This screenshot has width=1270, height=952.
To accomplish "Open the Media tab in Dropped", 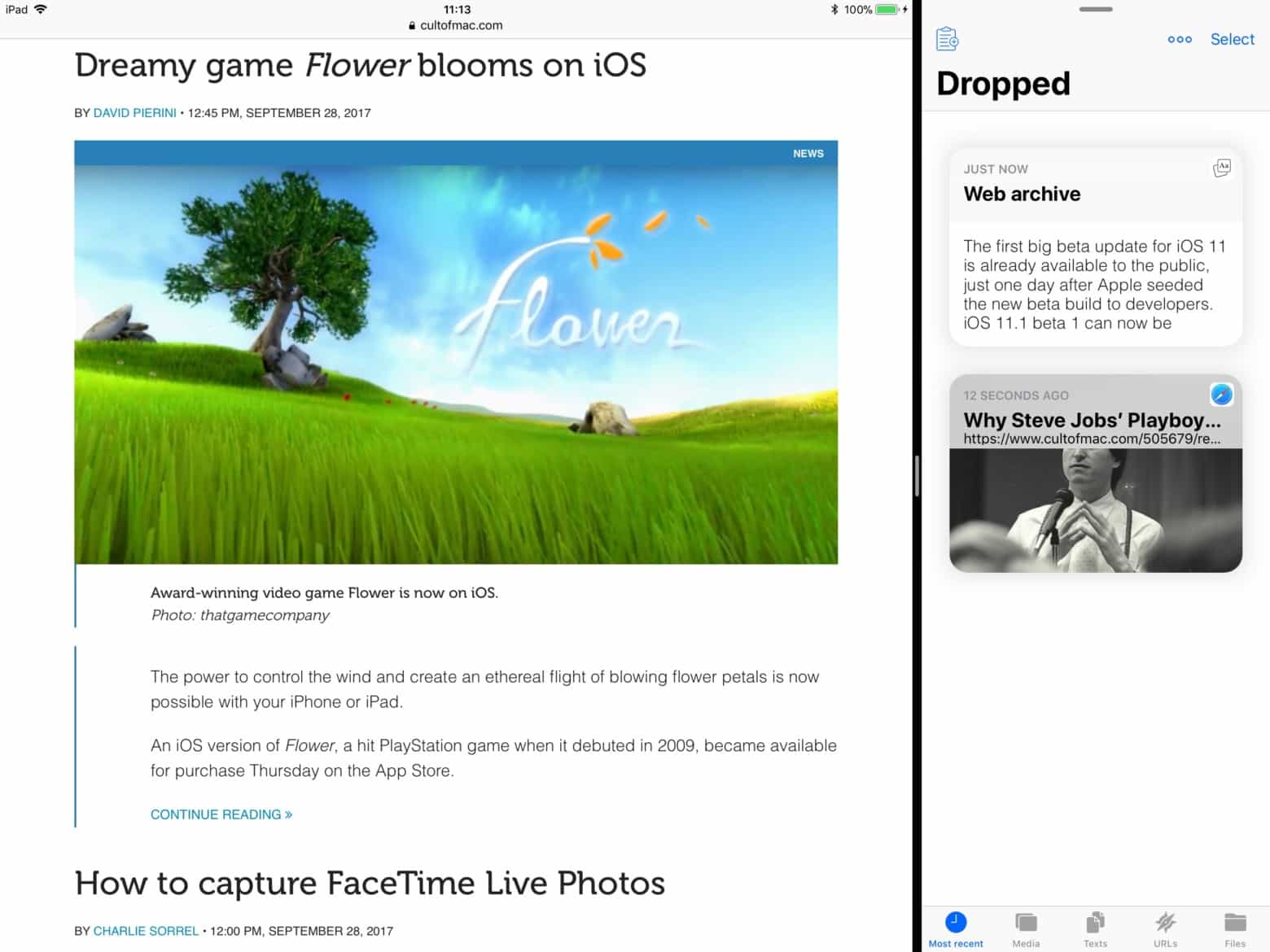I will click(1025, 928).
